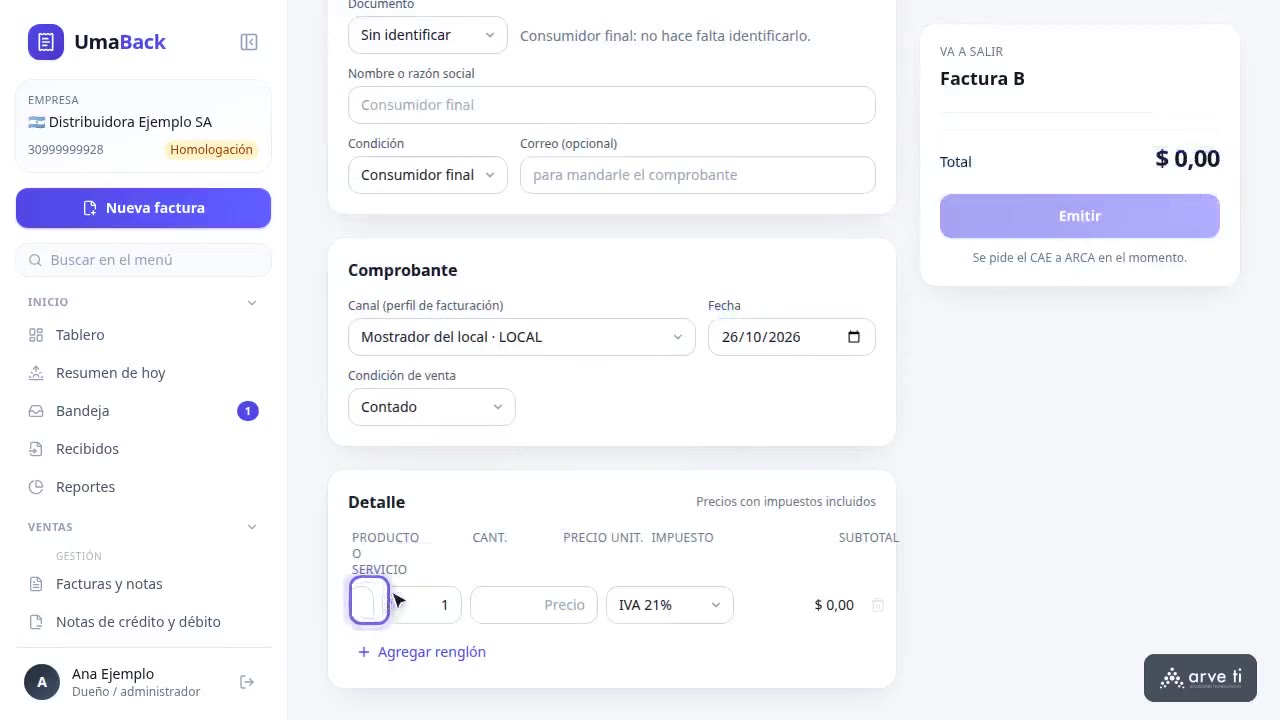Click the Recibidos document icon
Image resolution: width=1280 pixels, height=720 pixels.
click(x=36, y=449)
